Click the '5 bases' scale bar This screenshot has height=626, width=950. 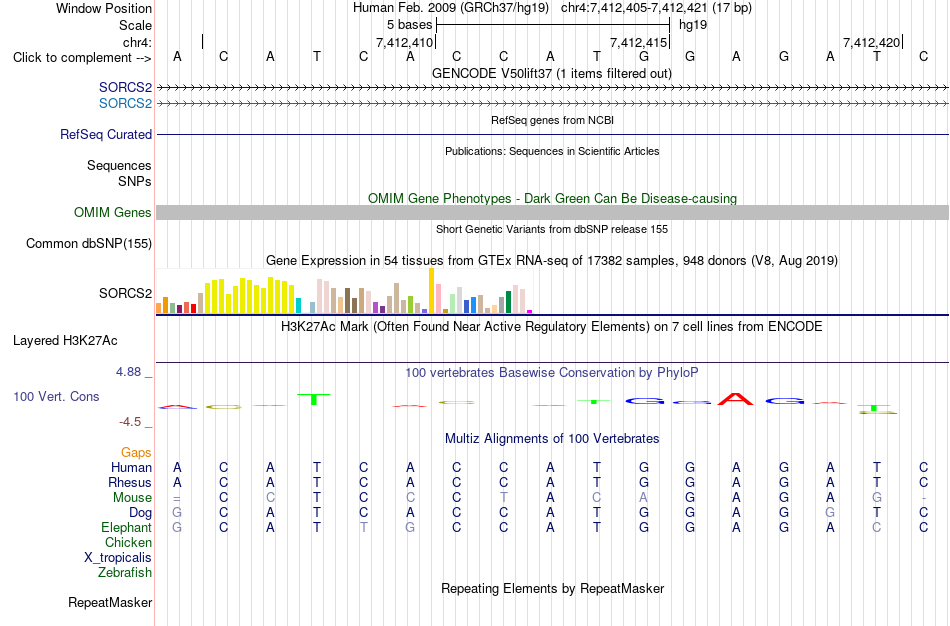[553, 25]
